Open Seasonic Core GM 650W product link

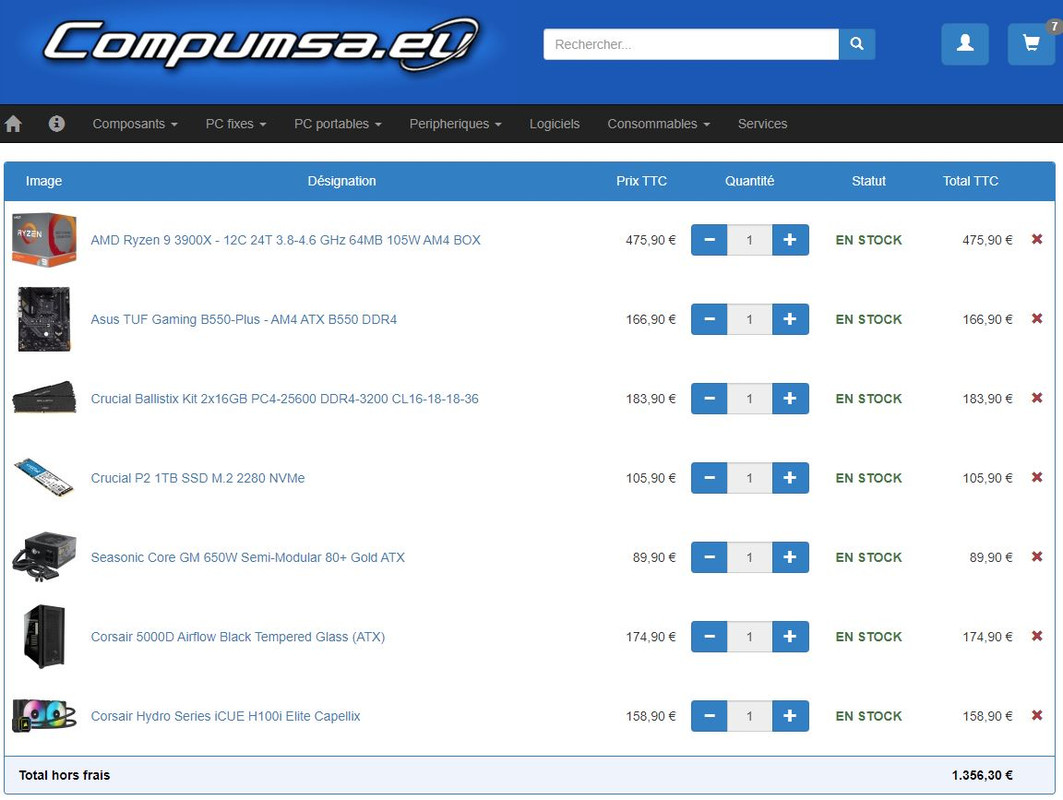pos(247,557)
